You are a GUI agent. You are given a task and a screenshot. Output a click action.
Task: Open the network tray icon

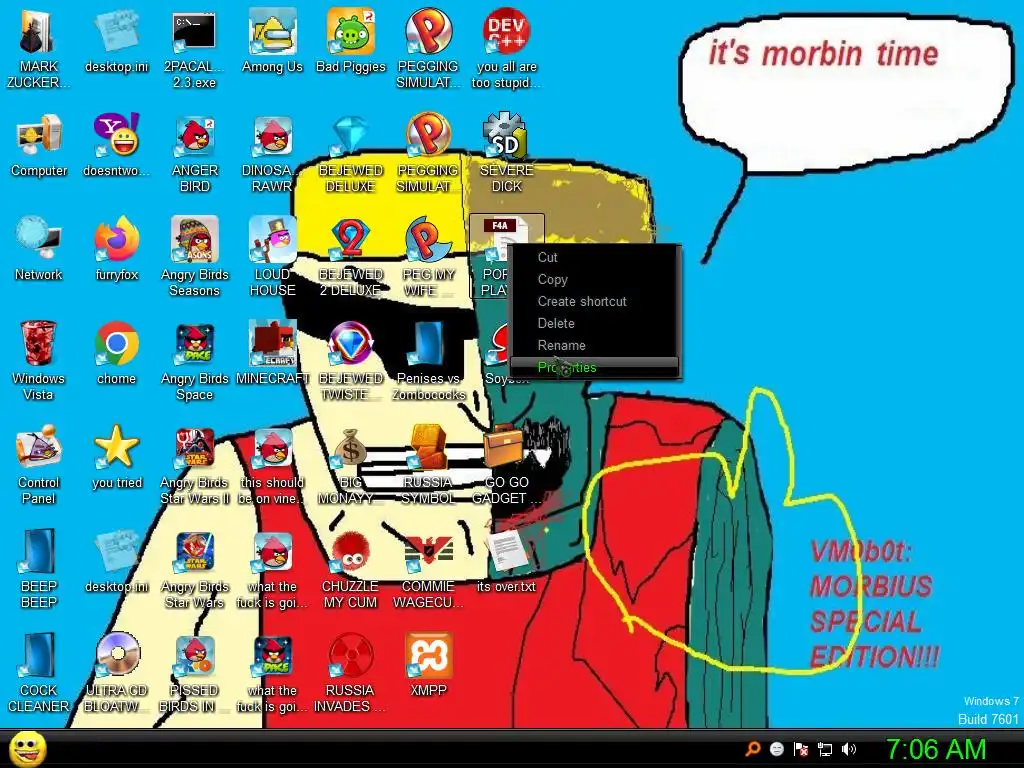tap(825, 749)
